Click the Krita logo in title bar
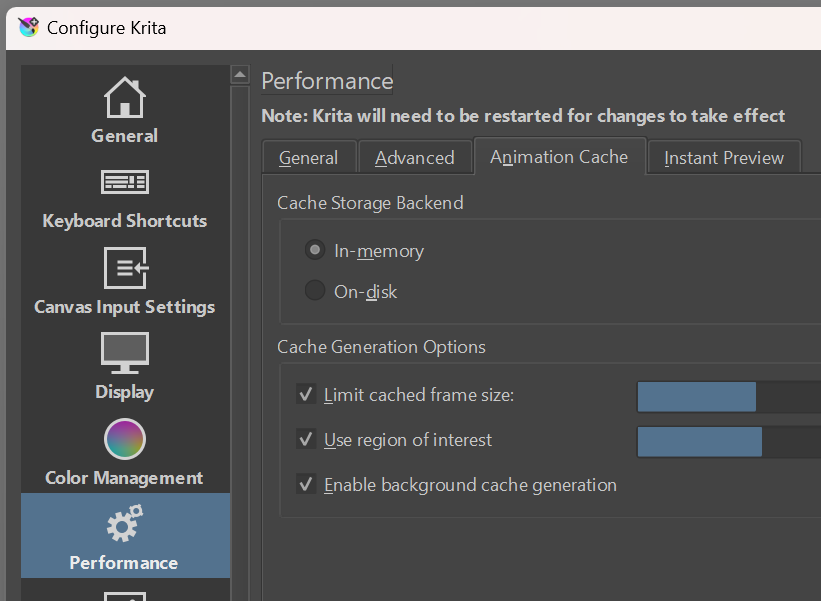 pyautogui.click(x=28, y=27)
